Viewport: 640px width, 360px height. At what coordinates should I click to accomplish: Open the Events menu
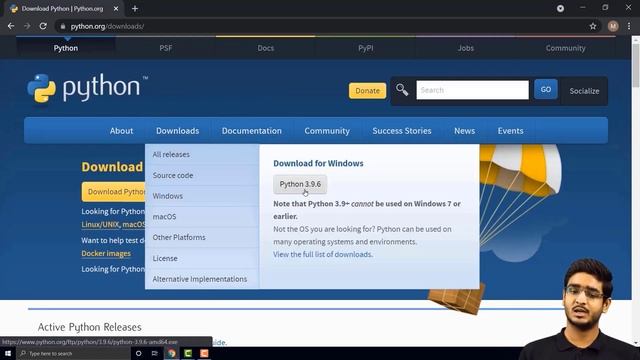510,131
